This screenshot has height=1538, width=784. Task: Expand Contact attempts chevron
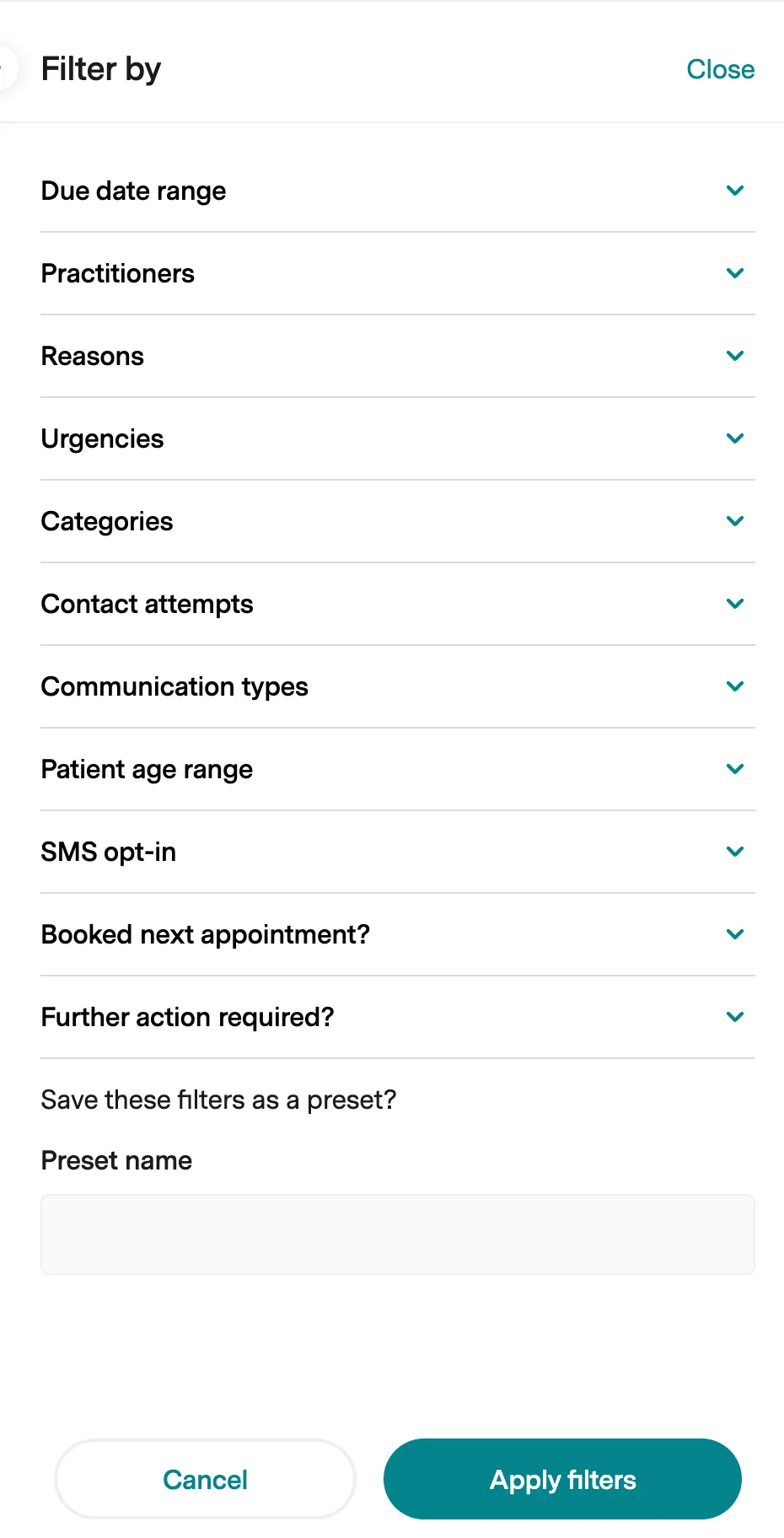click(735, 604)
